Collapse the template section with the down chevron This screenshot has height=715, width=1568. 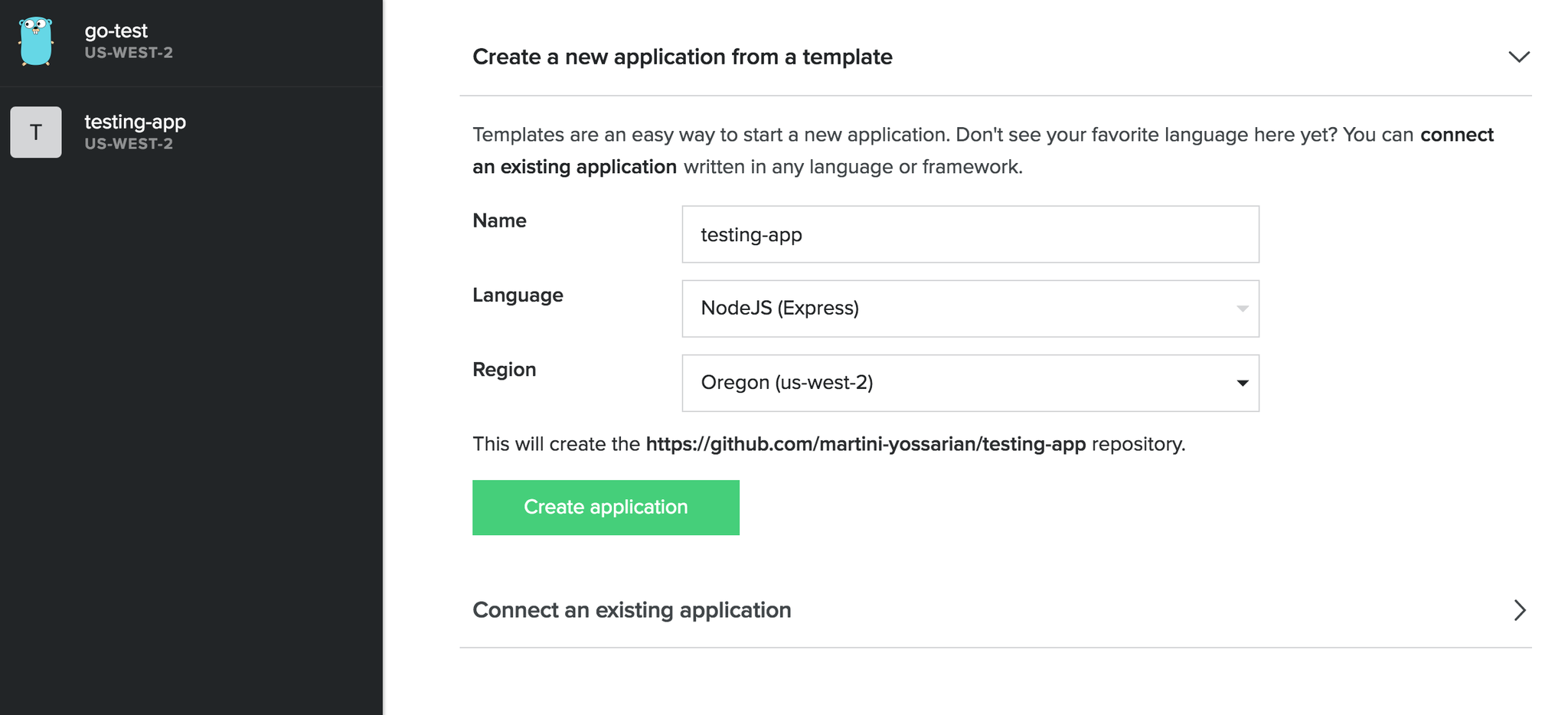(1518, 57)
